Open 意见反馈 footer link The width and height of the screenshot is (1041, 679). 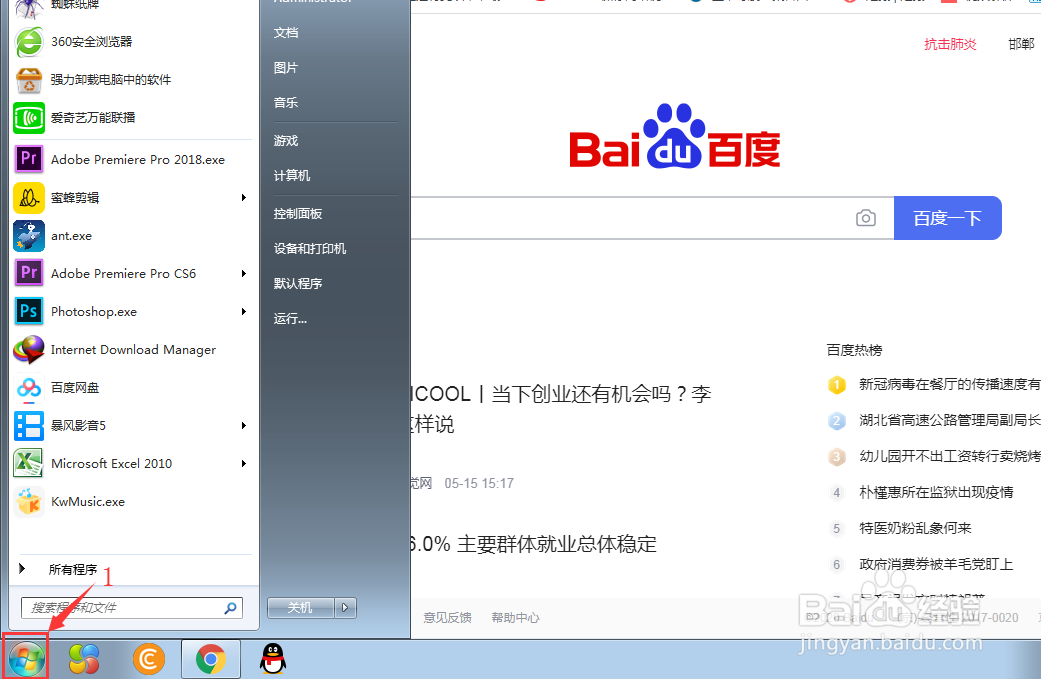point(447,617)
